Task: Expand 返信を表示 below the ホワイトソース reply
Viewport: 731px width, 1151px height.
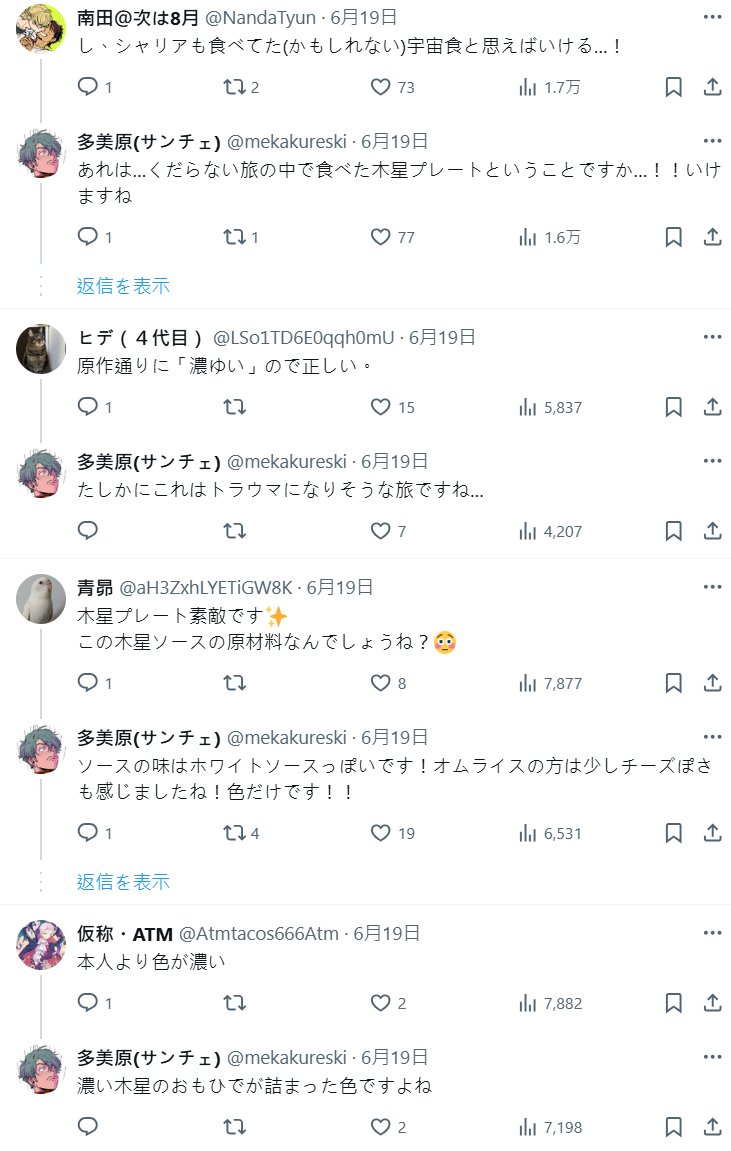Action: click(x=123, y=882)
